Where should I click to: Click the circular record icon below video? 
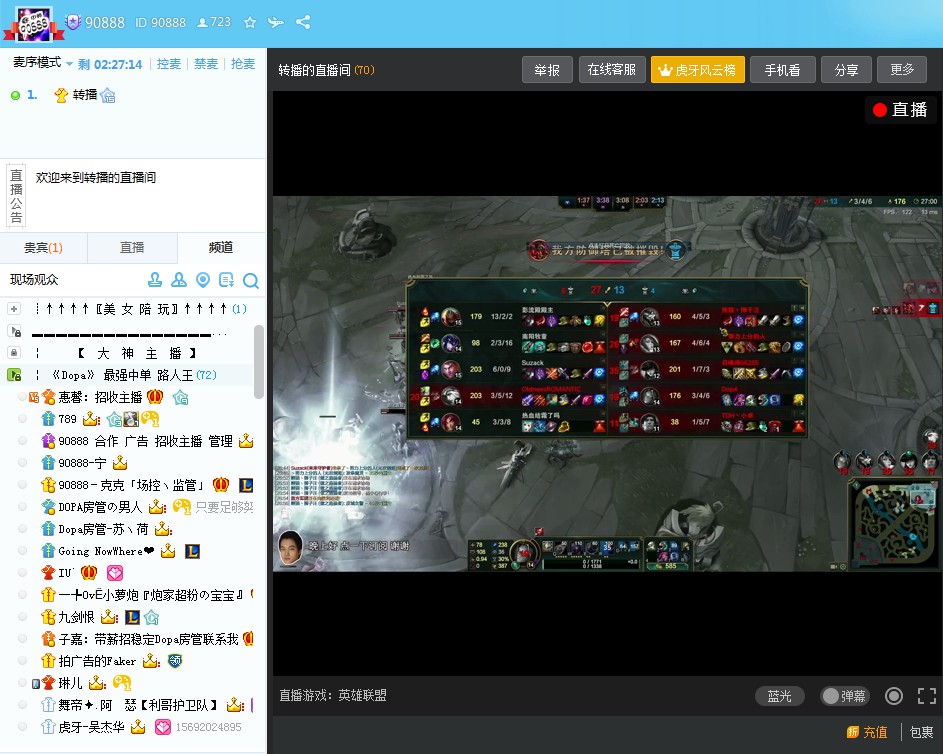894,696
